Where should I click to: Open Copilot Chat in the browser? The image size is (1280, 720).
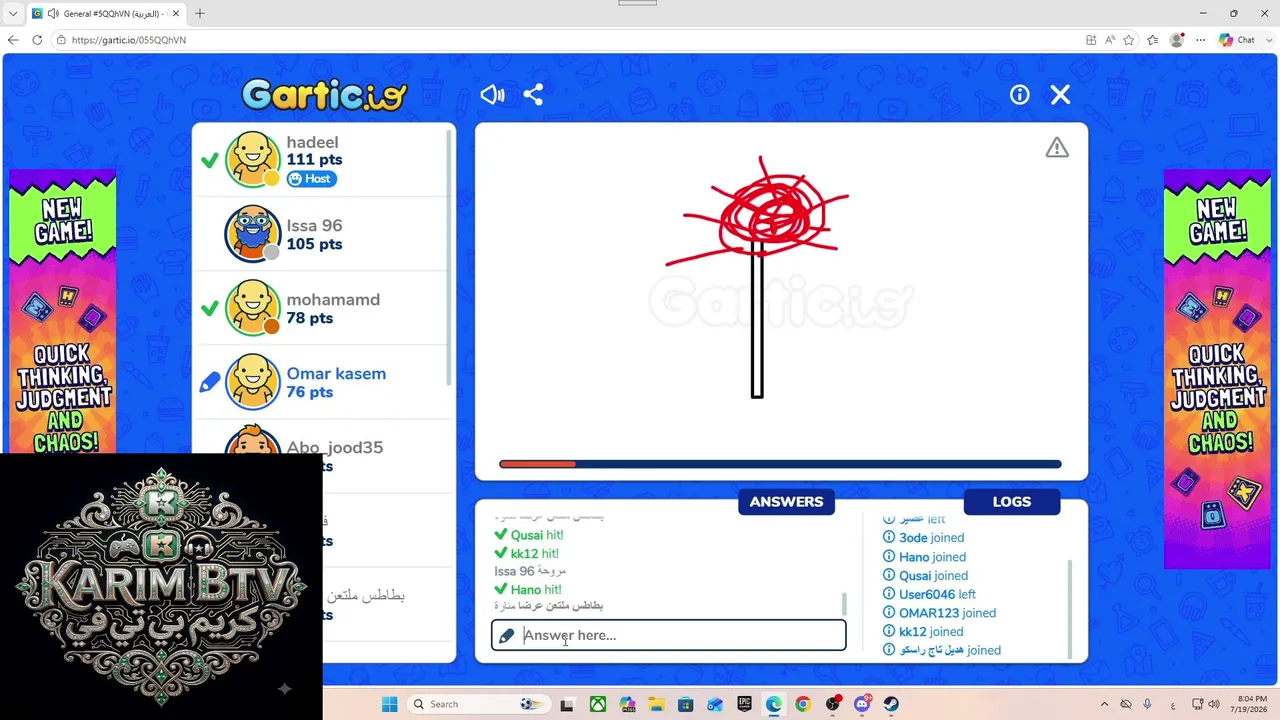pos(1238,40)
